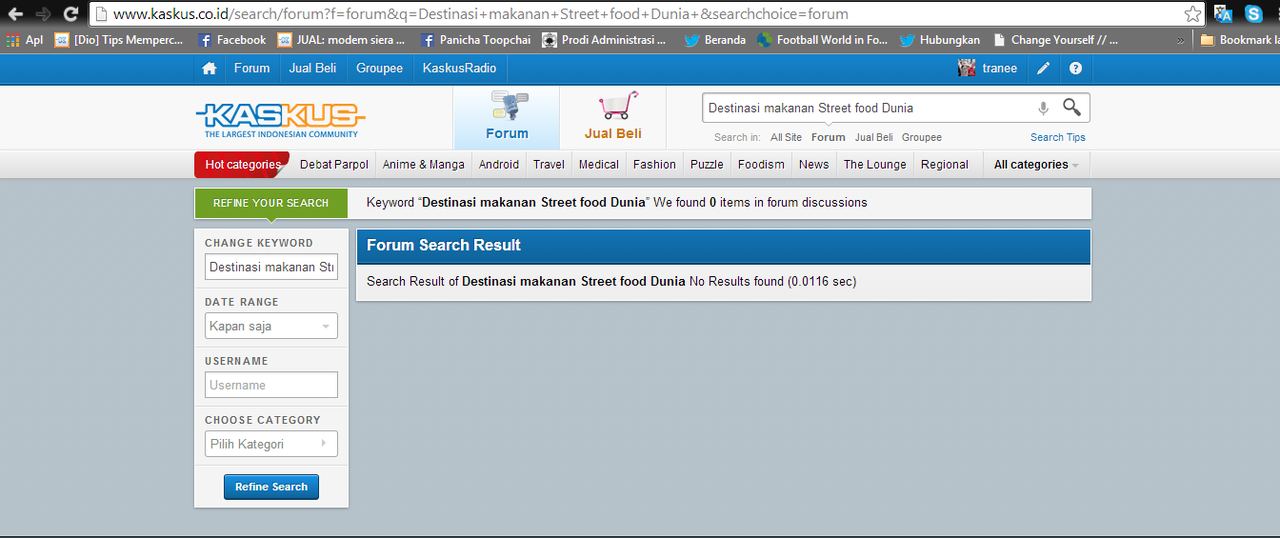Open the Bookmark lain folder
Screen dimensions: 1280x538
[x=1238, y=40]
